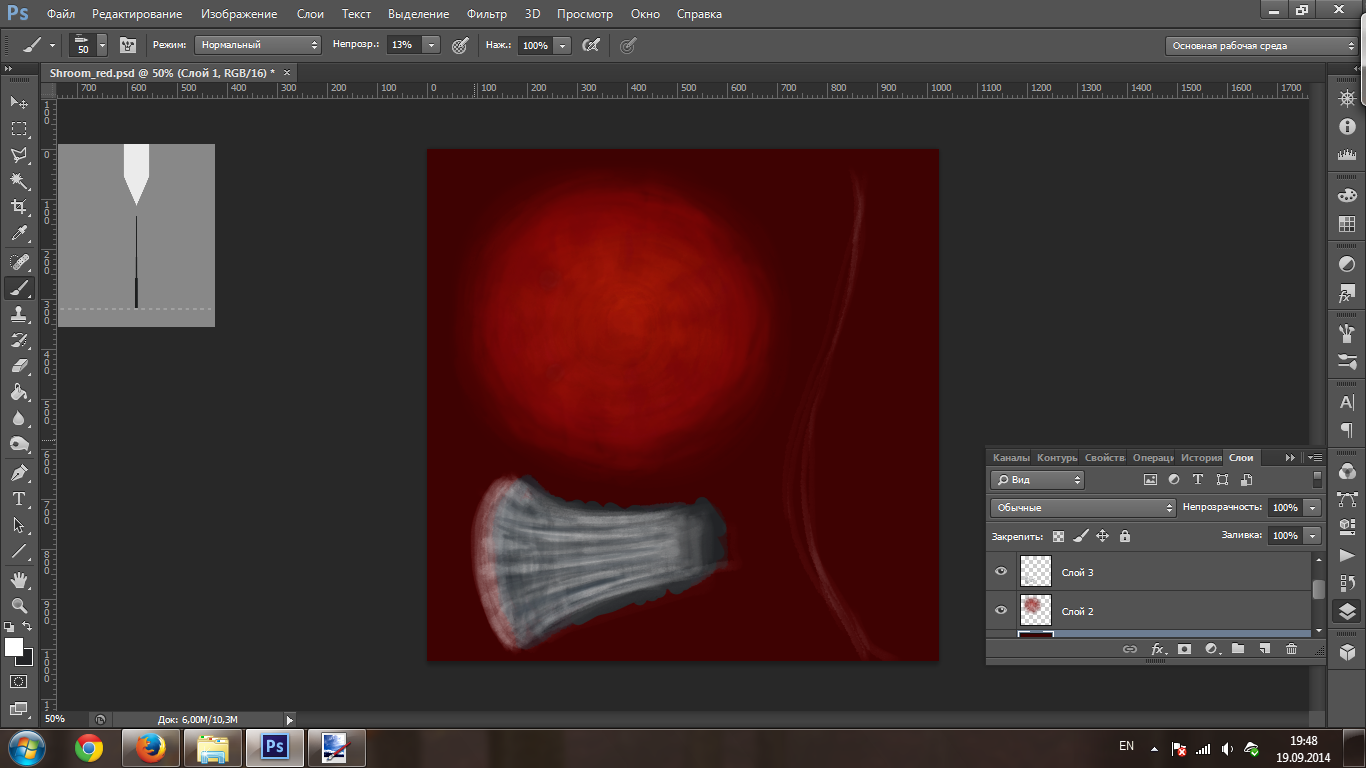The height and width of the screenshot is (768, 1366).
Task: Select the Eyedropper tool
Action: pyautogui.click(x=18, y=234)
